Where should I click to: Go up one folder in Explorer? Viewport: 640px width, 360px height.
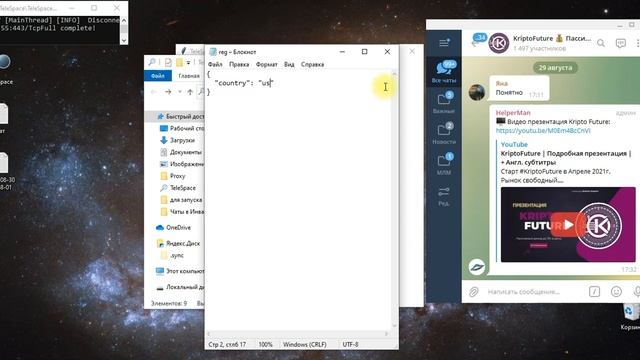point(190,92)
